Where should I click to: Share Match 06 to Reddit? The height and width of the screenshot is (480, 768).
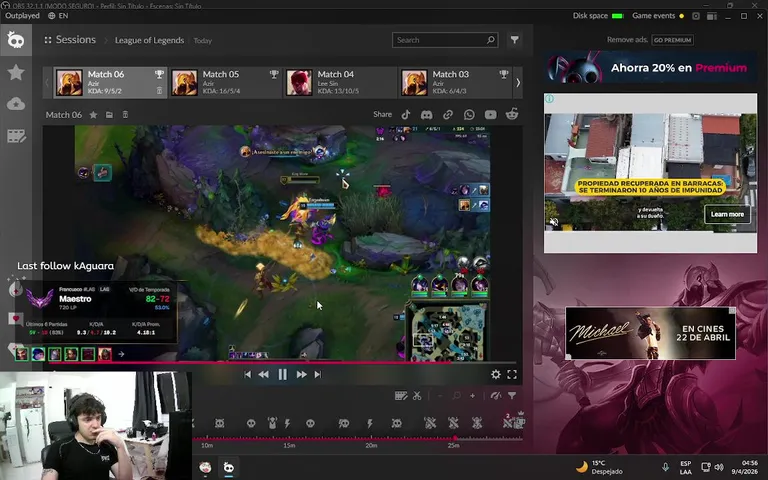pyautogui.click(x=512, y=115)
